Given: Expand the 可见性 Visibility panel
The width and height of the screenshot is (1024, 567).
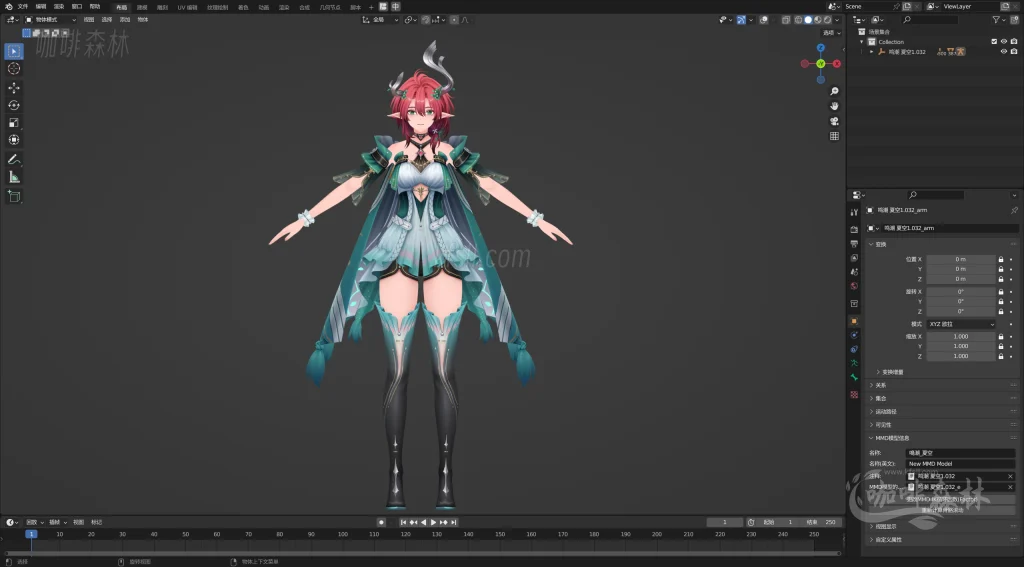Looking at the screenshot, I should pyautogui.click(x=942, y=425).
